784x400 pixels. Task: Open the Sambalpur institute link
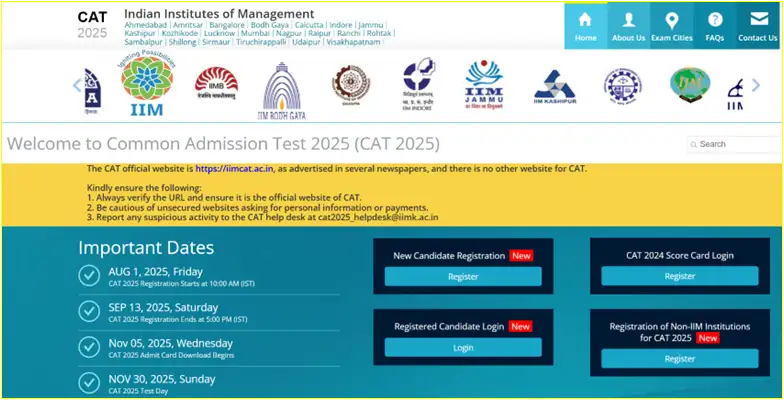(x=144, y=42)
